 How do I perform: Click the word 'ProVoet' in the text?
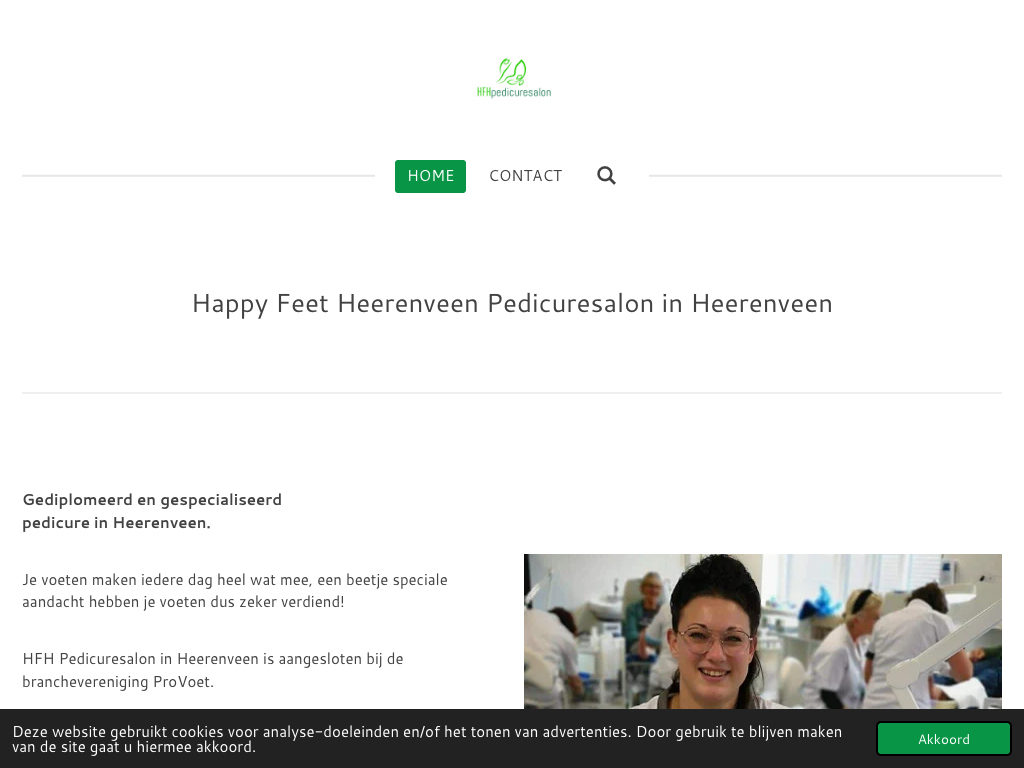(183, 682)
